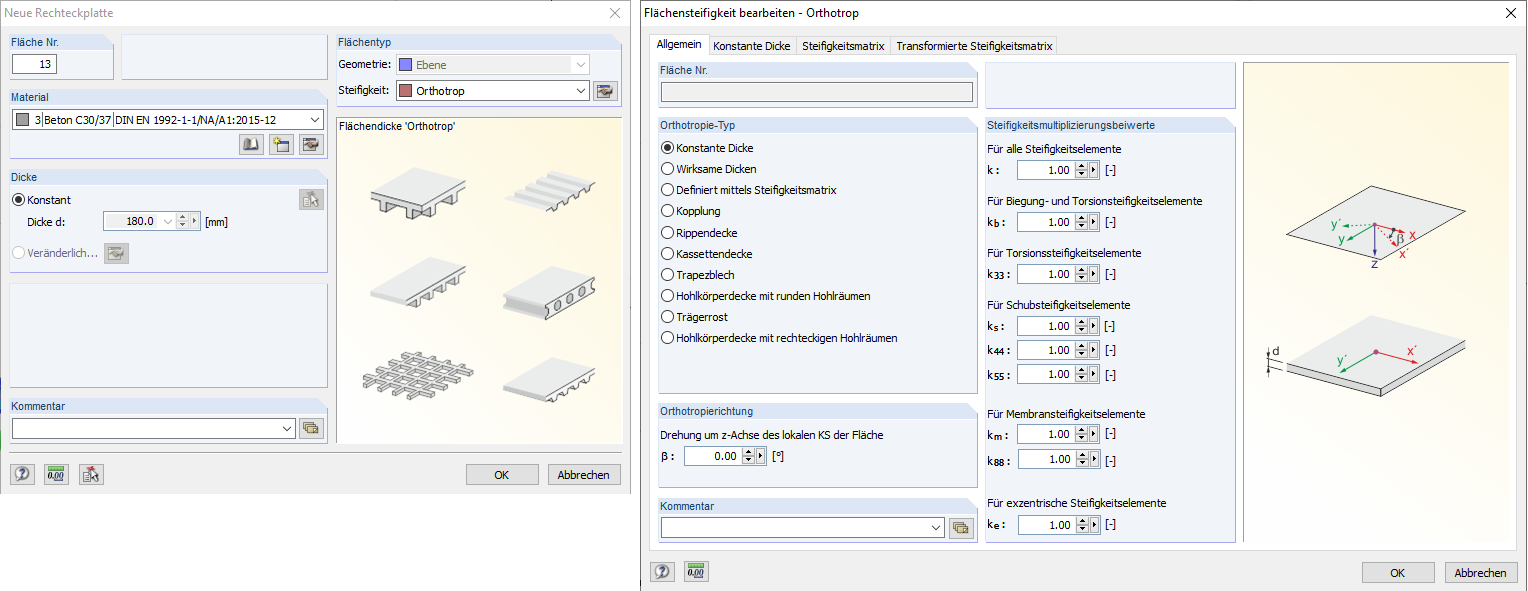The height and width of the screenshot is (591, 1528).
Task: Increase Dicke d using the up stepper arrow
Action: pos(182,215)
